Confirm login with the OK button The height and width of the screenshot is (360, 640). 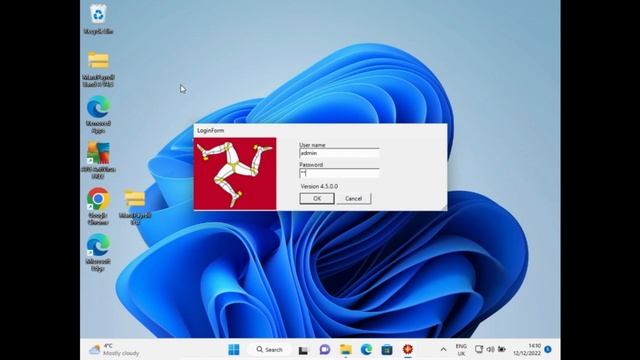(x=317, y=198)
